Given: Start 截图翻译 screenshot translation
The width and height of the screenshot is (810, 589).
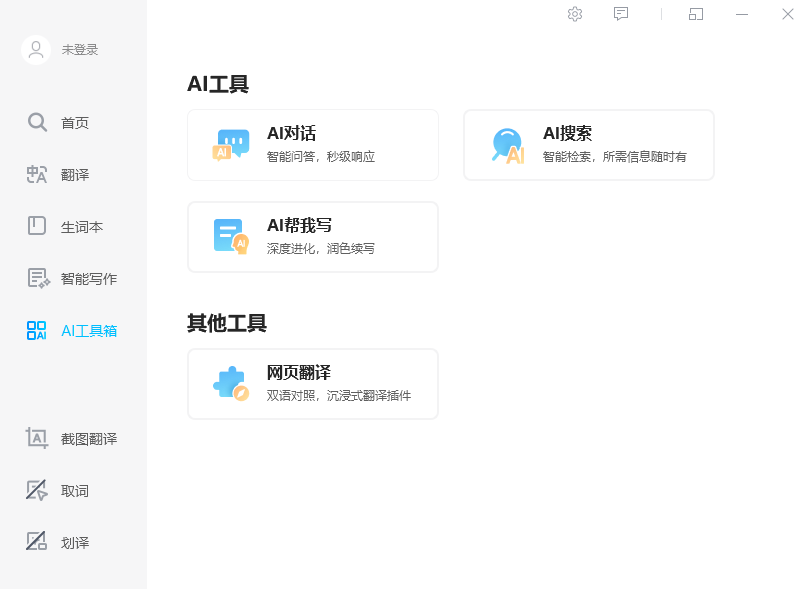Looking at the screenshot, I should pos(89,439).
